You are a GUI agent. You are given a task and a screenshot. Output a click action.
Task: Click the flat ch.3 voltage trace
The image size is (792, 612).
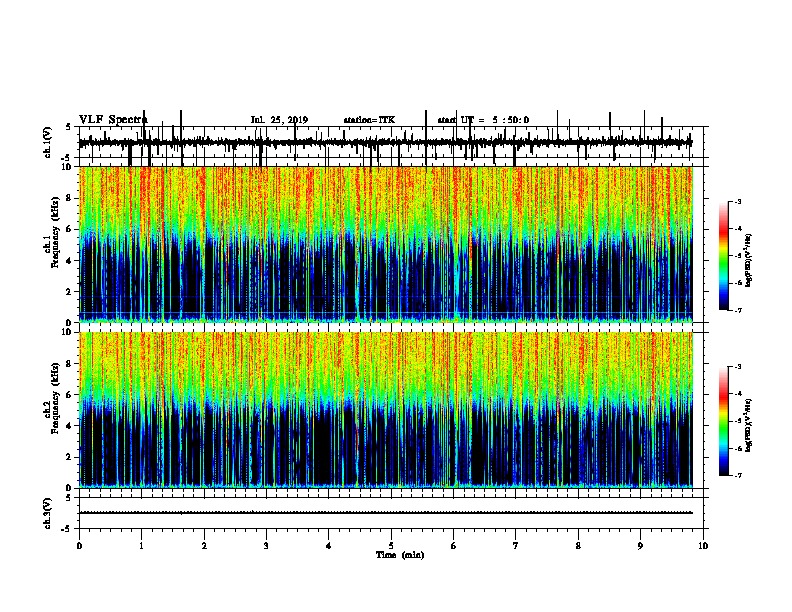click(x=386, y=513)
